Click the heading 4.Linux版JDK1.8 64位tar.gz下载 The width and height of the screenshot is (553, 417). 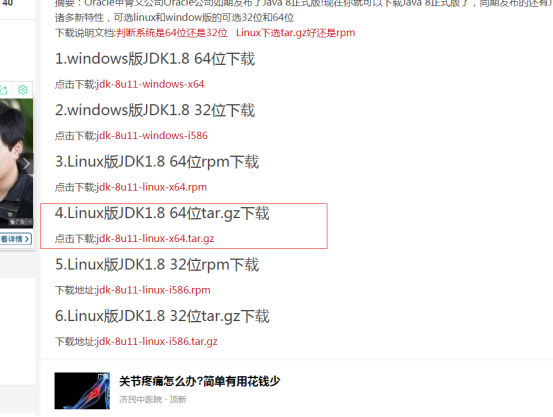point(162,213)
